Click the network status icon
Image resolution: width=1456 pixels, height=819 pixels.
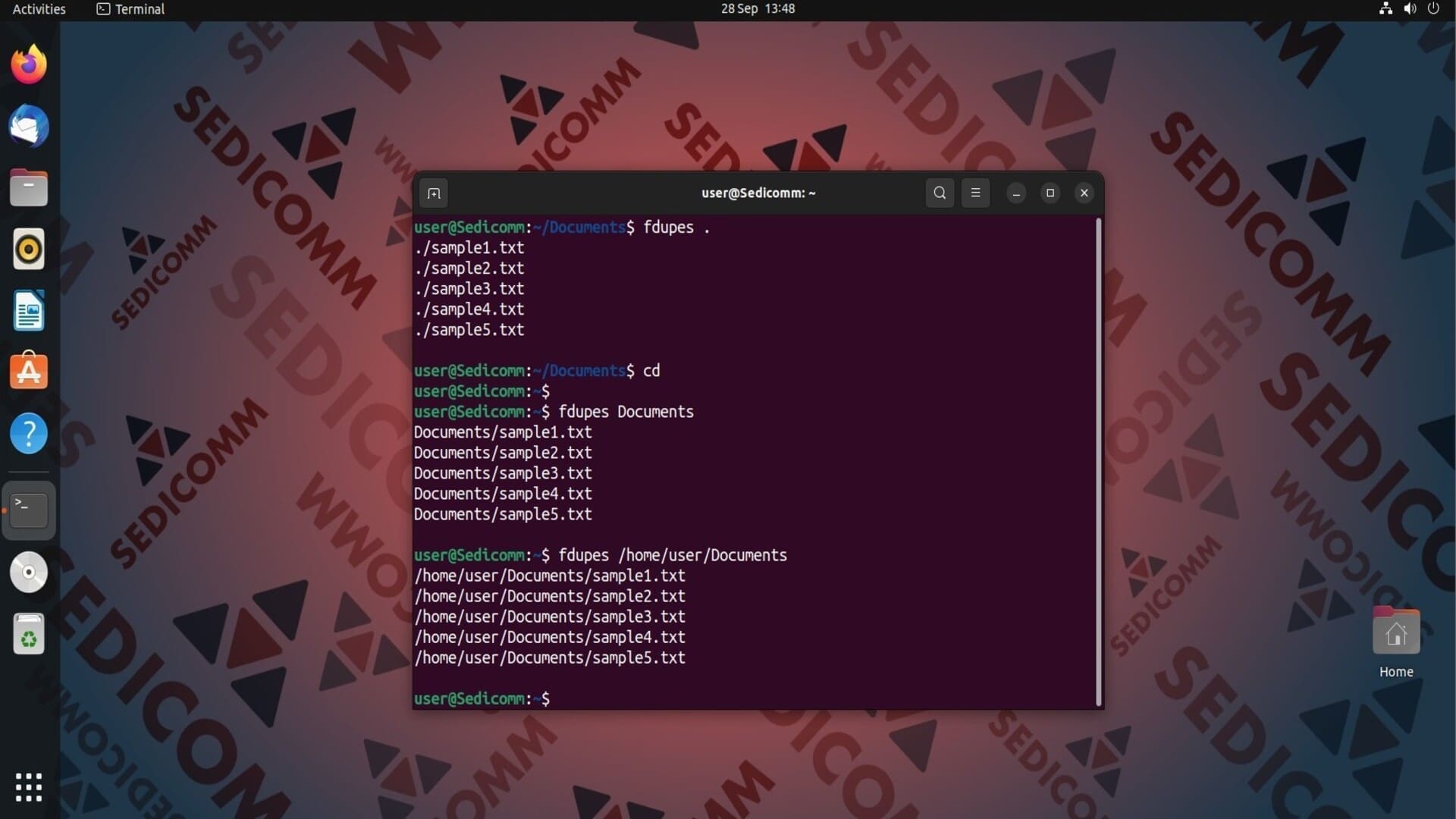[1385, 9]
